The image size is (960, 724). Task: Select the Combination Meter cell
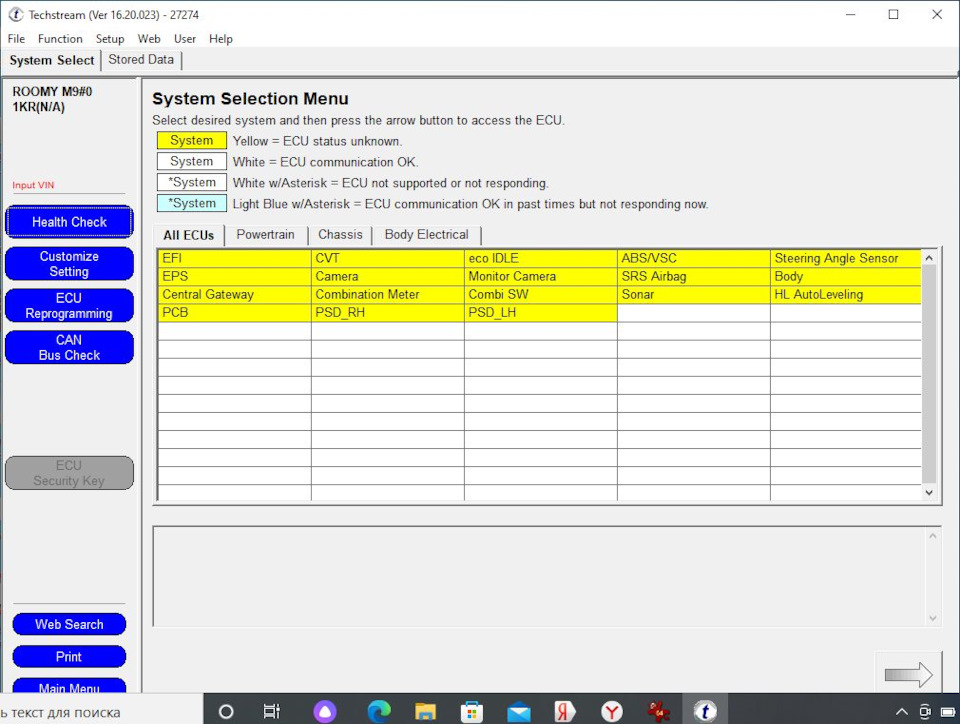coord(388,294)
